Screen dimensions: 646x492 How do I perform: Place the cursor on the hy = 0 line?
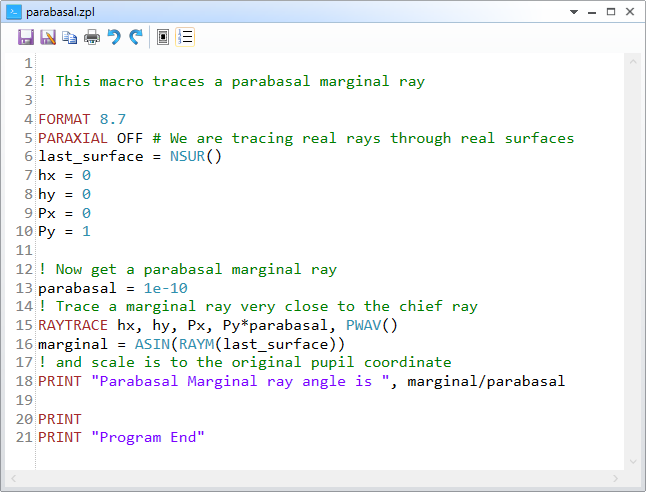point(64,194)
